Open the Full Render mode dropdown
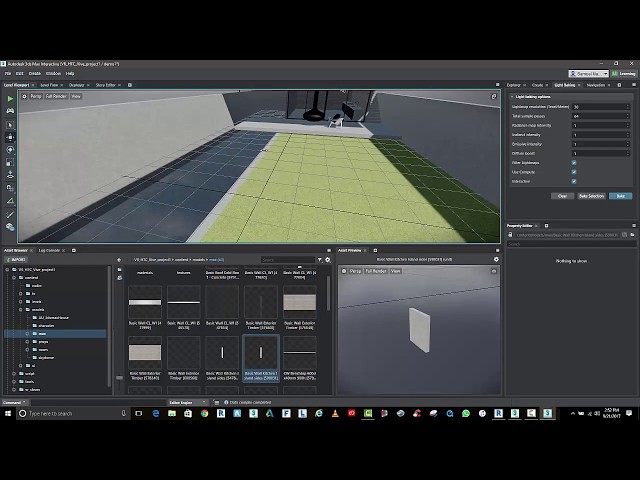The width and height of the screenshot is (640, 480). [56, 96]
